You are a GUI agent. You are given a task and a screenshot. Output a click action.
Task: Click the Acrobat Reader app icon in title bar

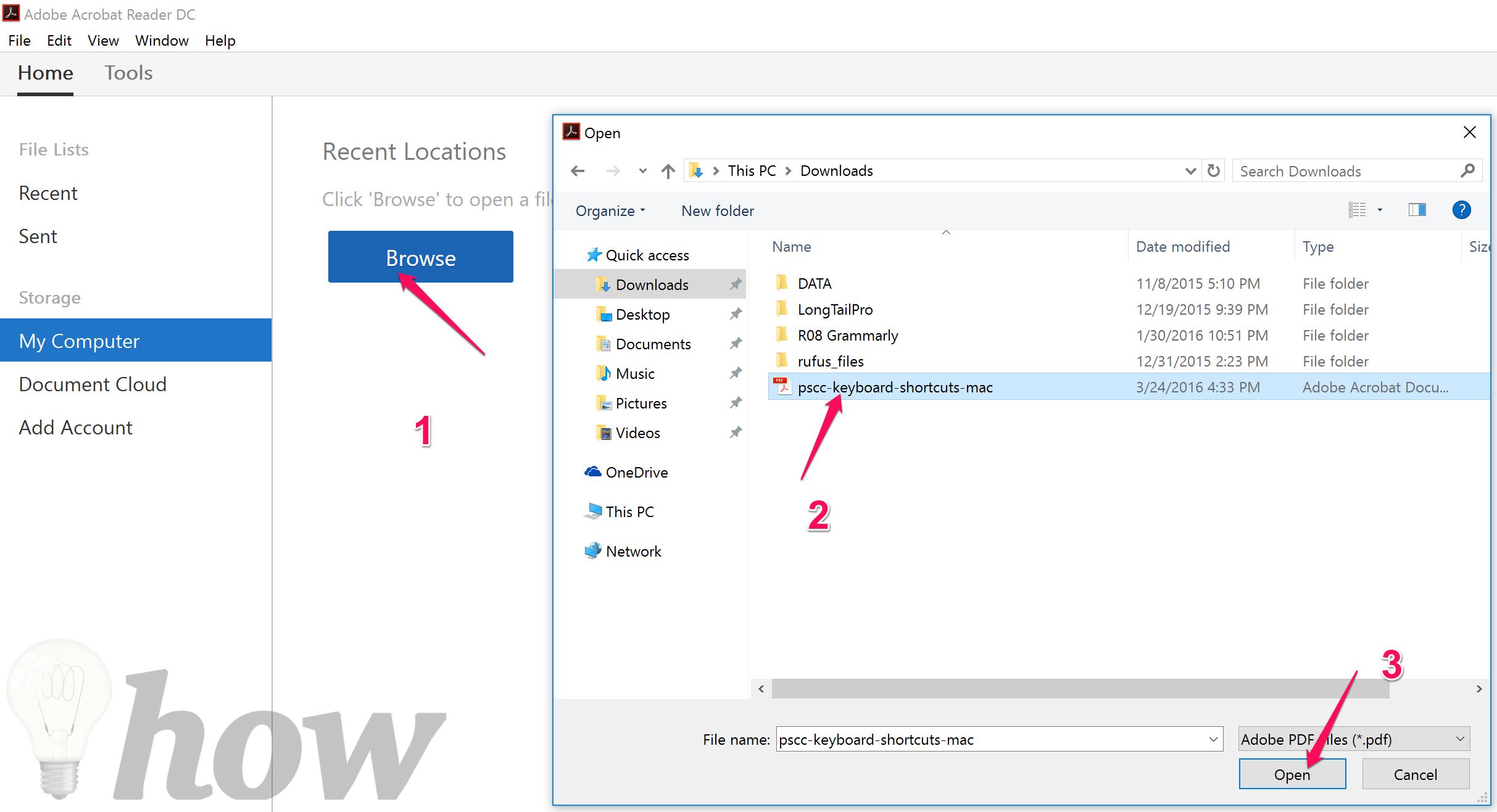coord(11,13)
